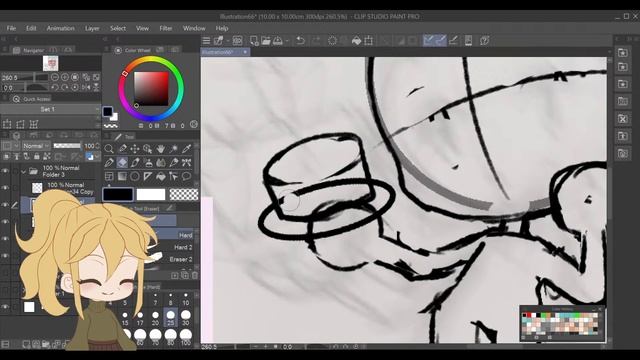
Task: Open the Filter menu
Action: 166,28
